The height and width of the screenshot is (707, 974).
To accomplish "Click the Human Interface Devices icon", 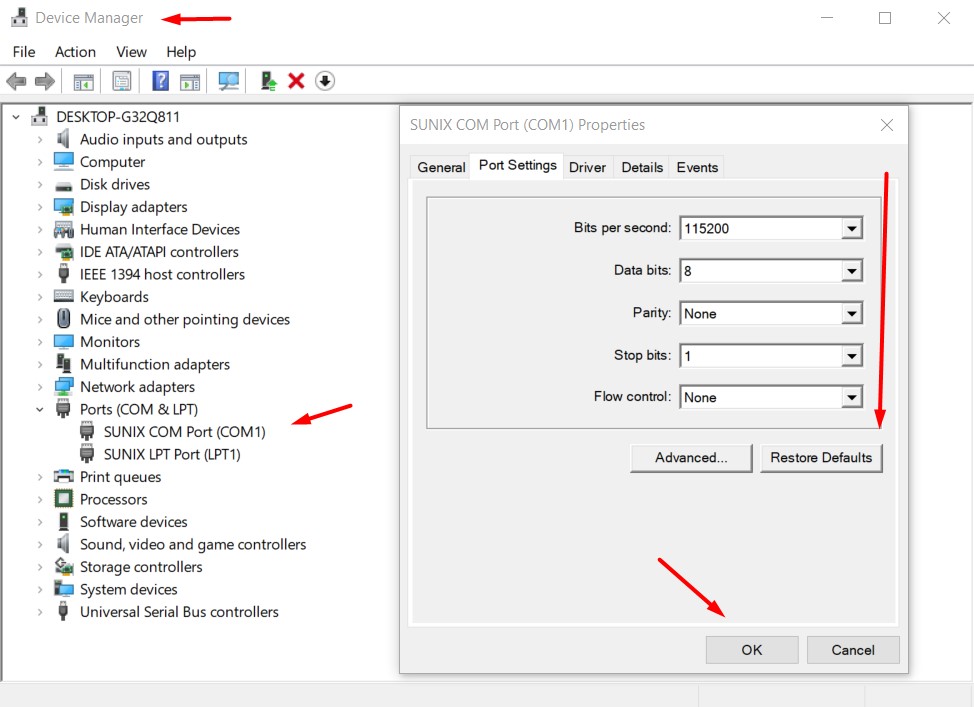I will click(x=63, y=229).
